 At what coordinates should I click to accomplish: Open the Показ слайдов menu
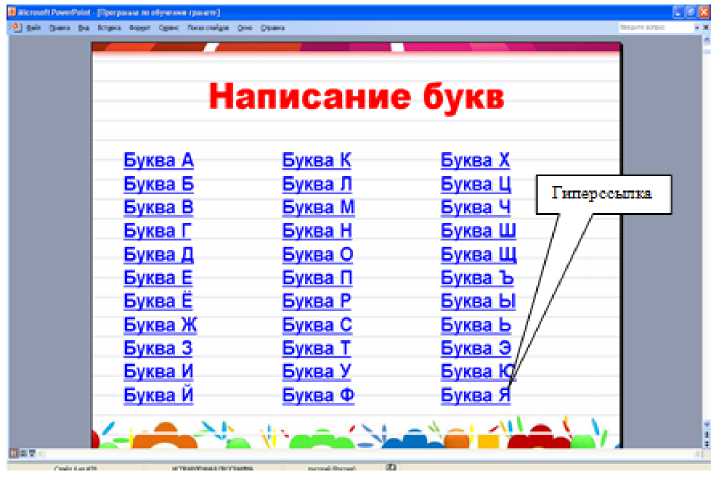click(x=208, y=28)
